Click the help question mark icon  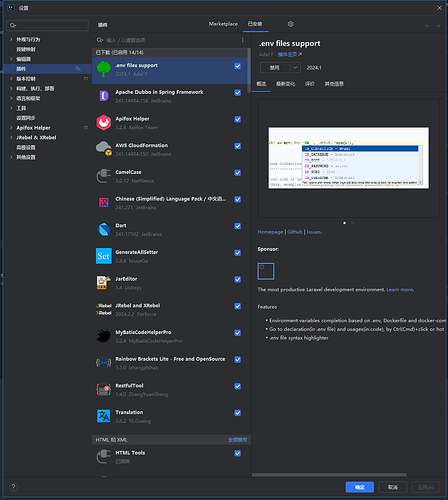[13, 487]
